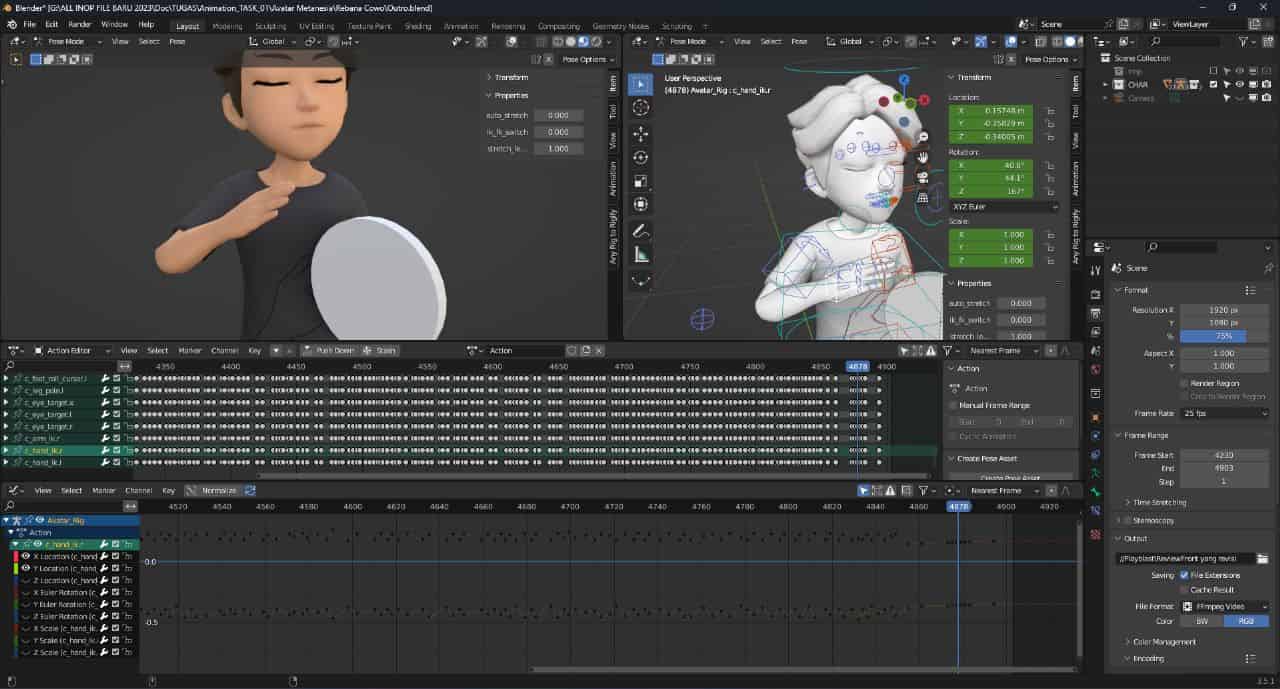This screenshot has height=689, width=1280.
Task: Open the XYZ Euler rotation mode dropdown
Action: [x=1003, y=206]
